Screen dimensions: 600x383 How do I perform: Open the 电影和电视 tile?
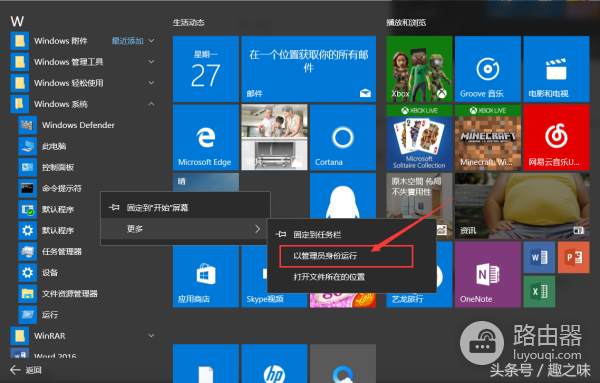point(556,69)
